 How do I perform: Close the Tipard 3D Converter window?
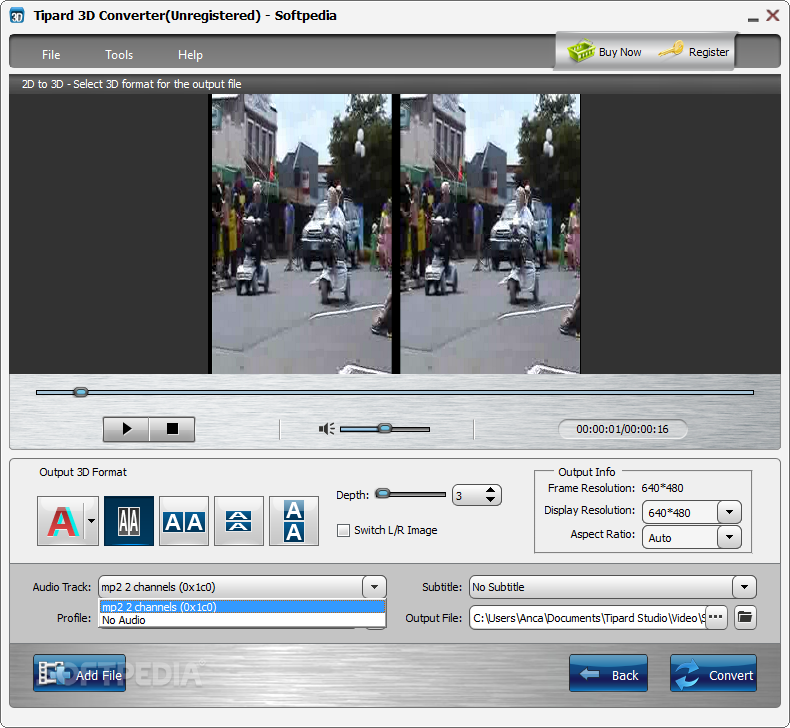[x=773, y=15]
